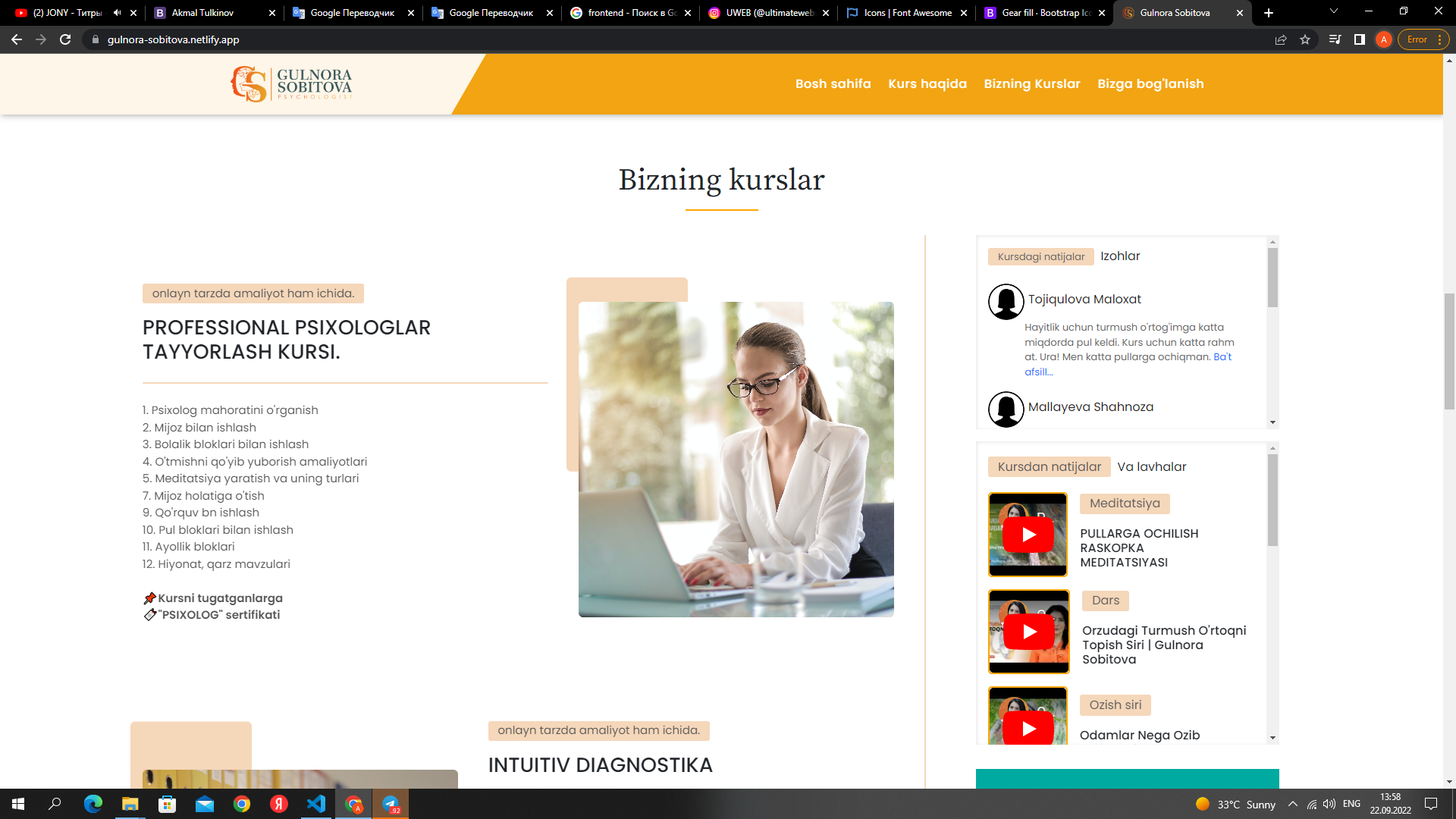Click the videos panel scrollbar thumb
This screenshot has height=819, width=1456.
click(x=1272, y=500)
